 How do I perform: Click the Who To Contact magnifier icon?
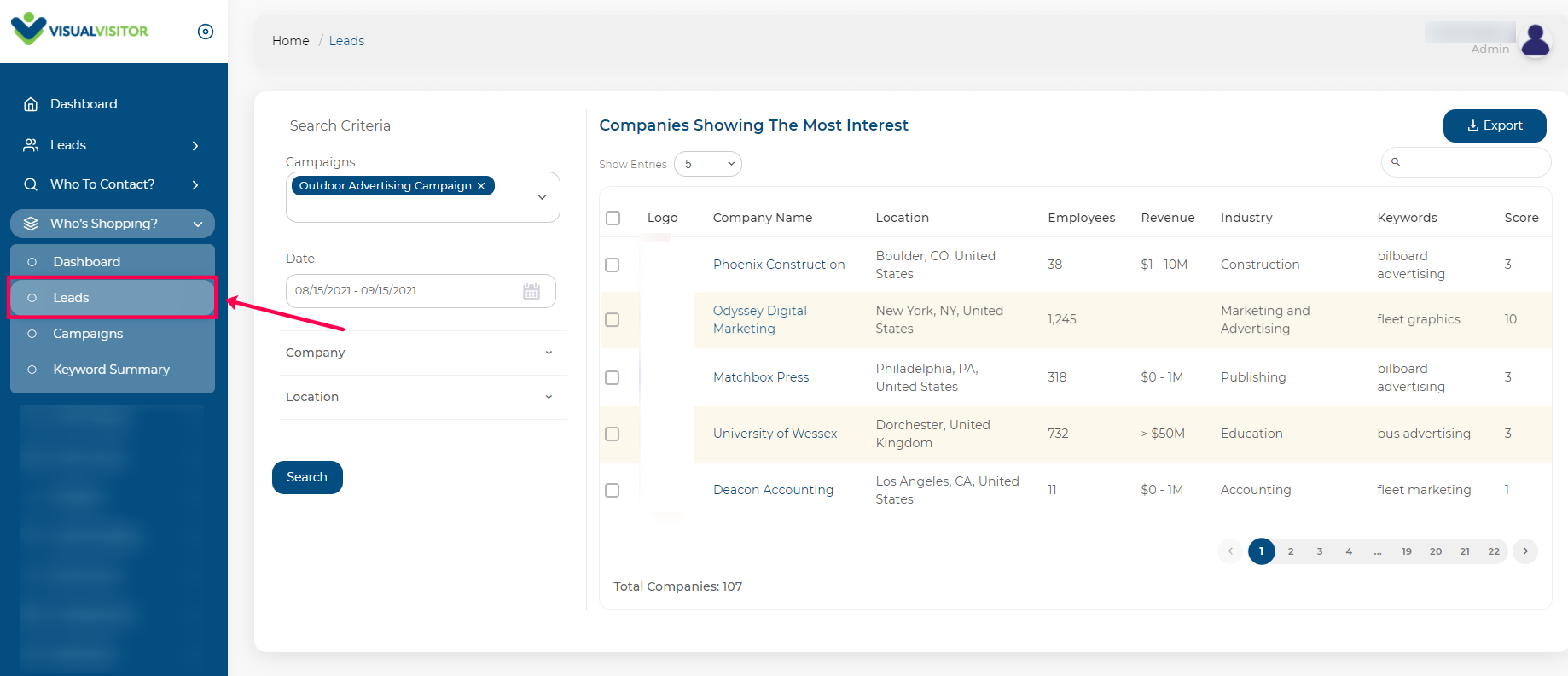click(x=31, y=184)
